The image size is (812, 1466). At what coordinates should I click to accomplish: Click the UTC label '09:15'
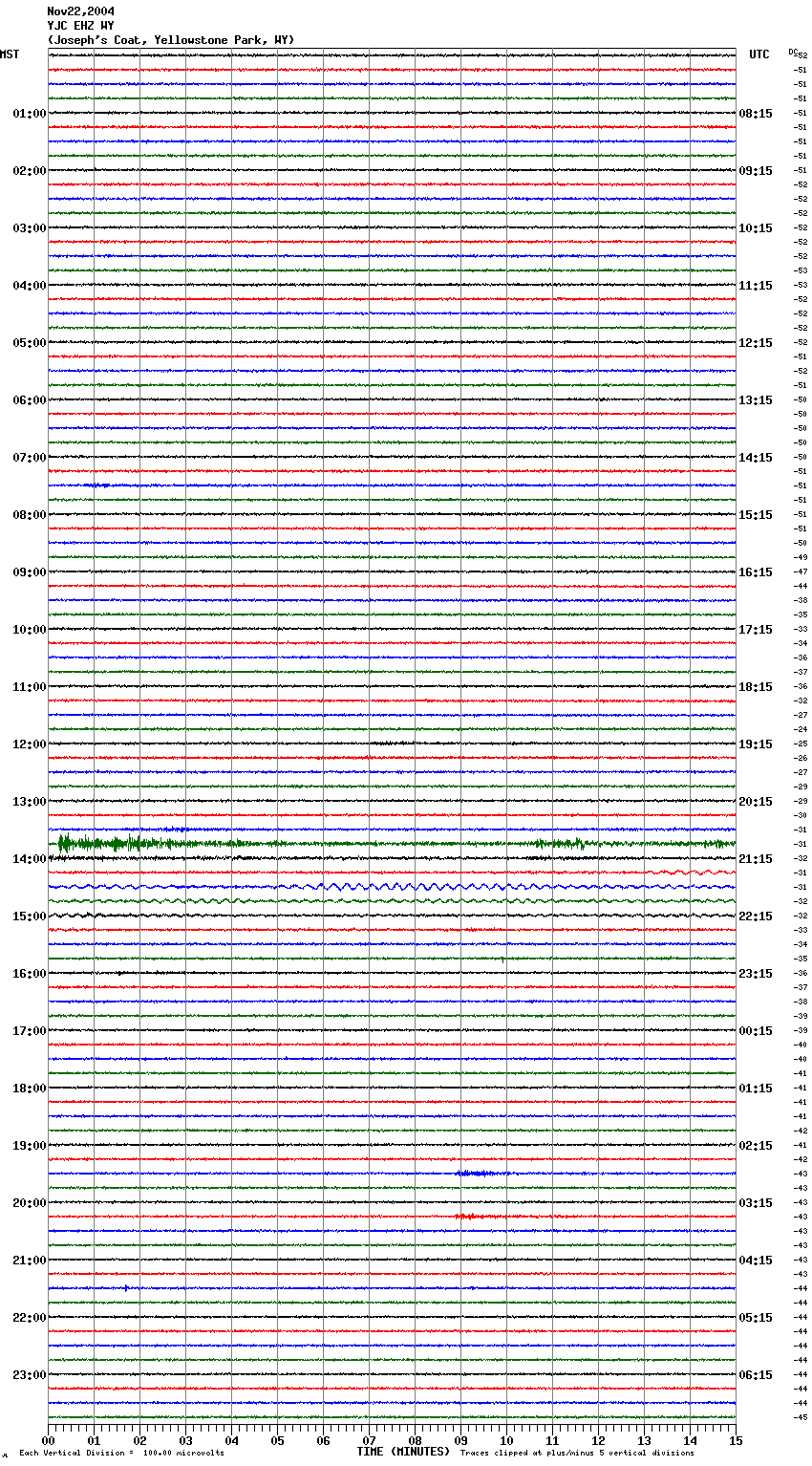pos(756,171)
